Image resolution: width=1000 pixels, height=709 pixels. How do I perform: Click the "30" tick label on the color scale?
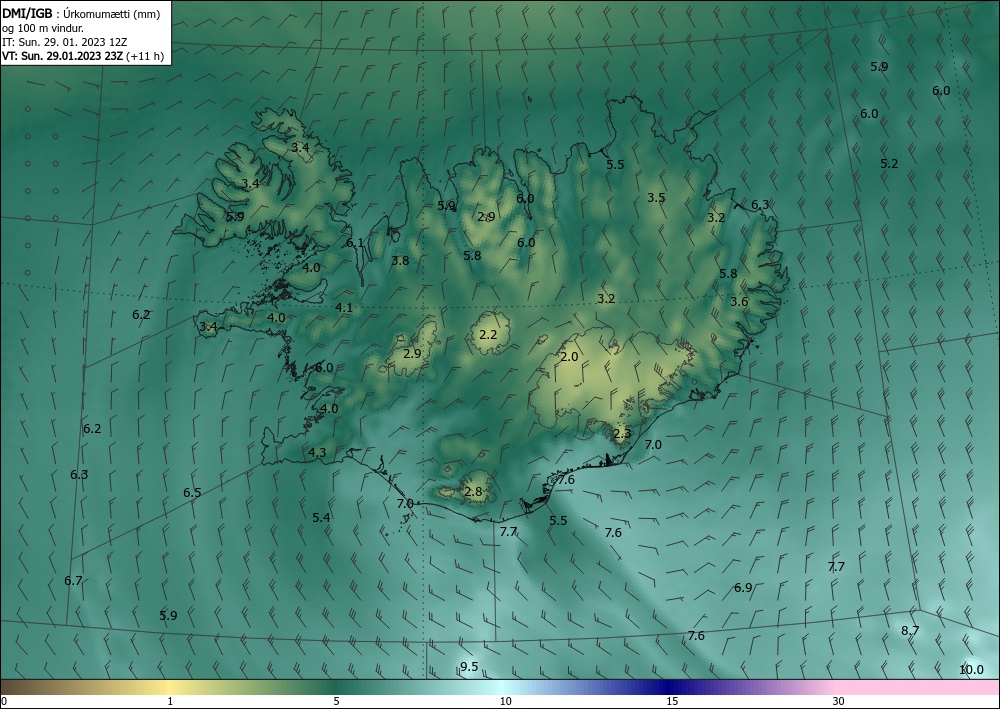pos(838,701)
